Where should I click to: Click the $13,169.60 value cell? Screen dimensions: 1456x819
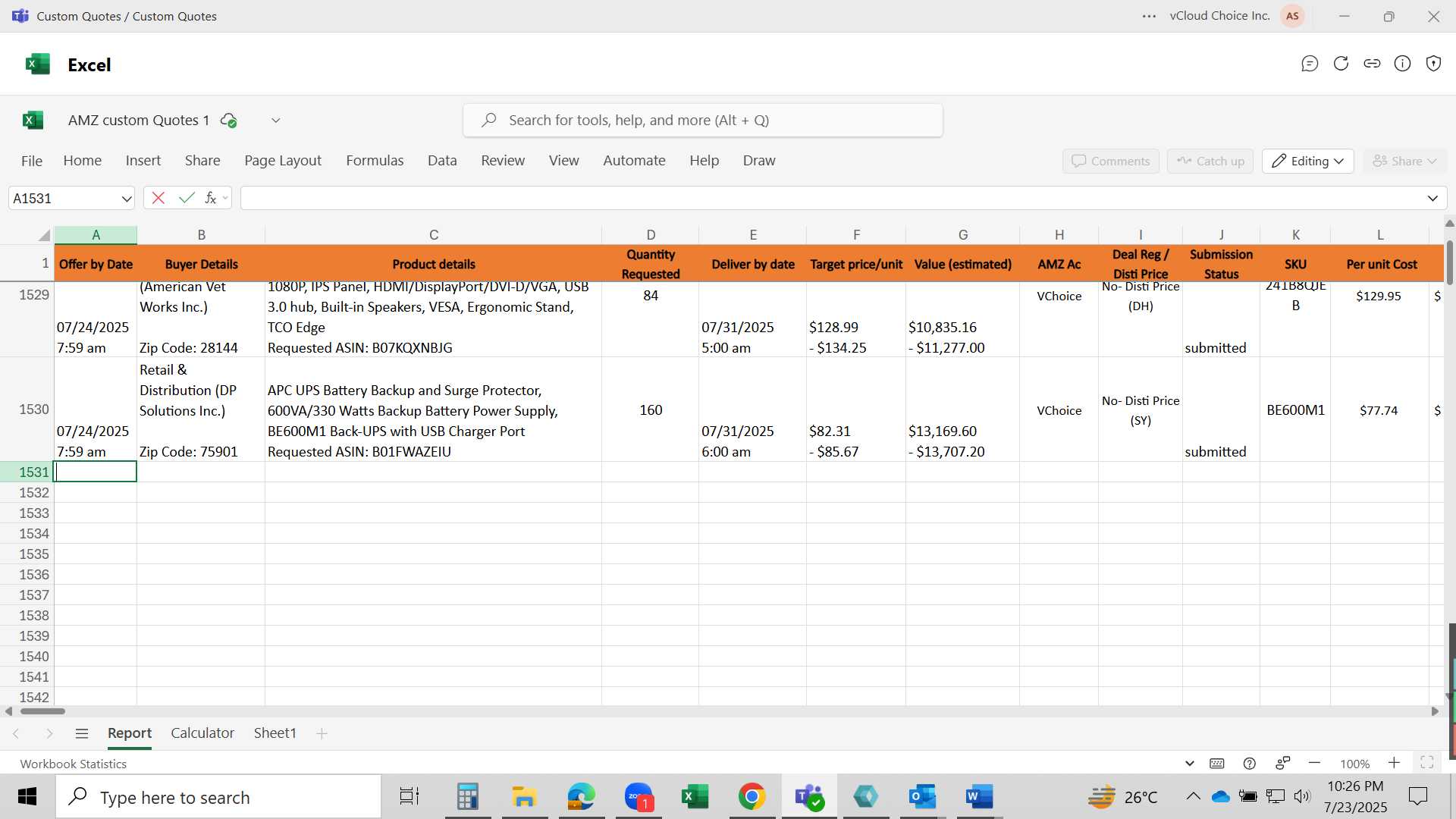[962, 410]
